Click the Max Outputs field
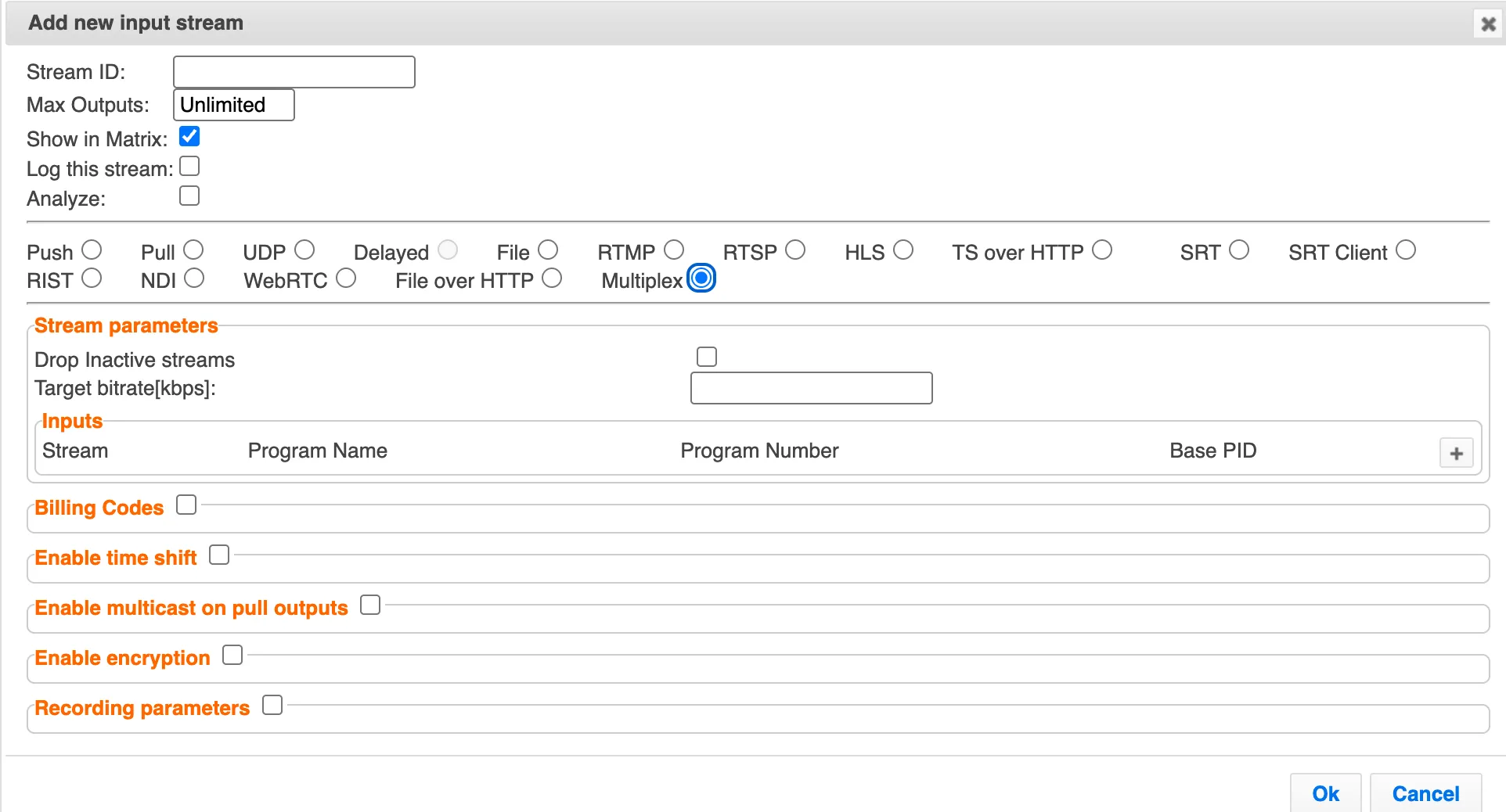 pyautogui.click(x=233, y=105)
